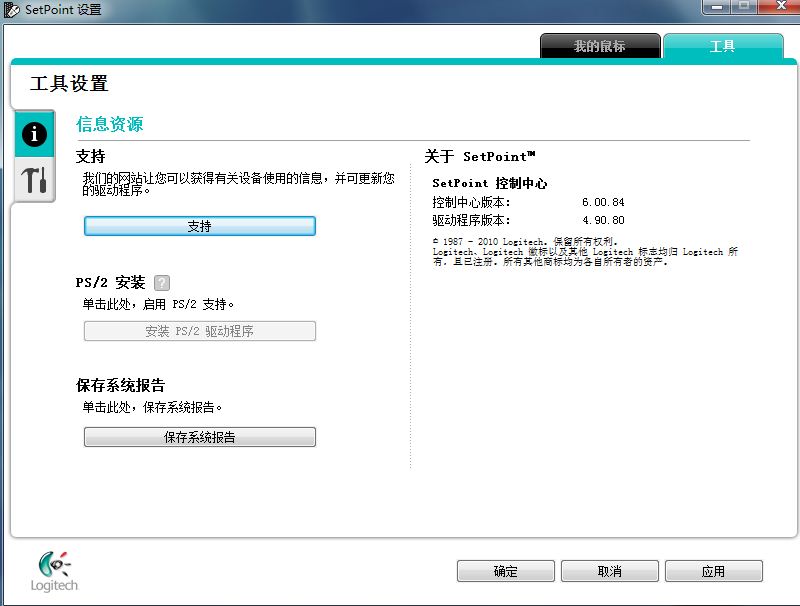The width and height of the screenshot is (800, 606).
Task: Click the SetPoint title bar app icon
Action: coord(11,10)
